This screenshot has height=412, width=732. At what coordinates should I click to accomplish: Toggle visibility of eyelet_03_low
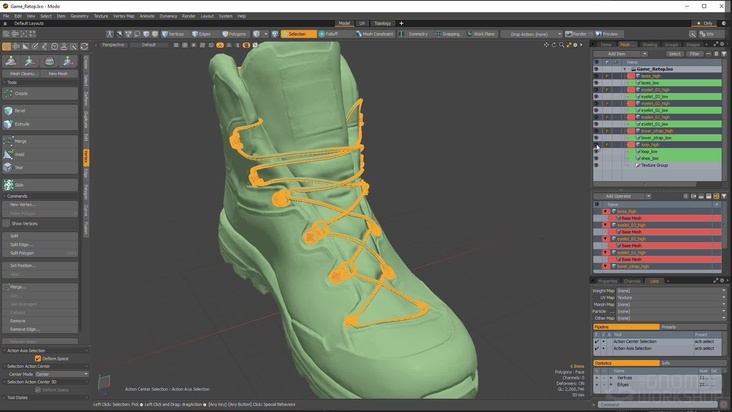click(x=596, y=97)
